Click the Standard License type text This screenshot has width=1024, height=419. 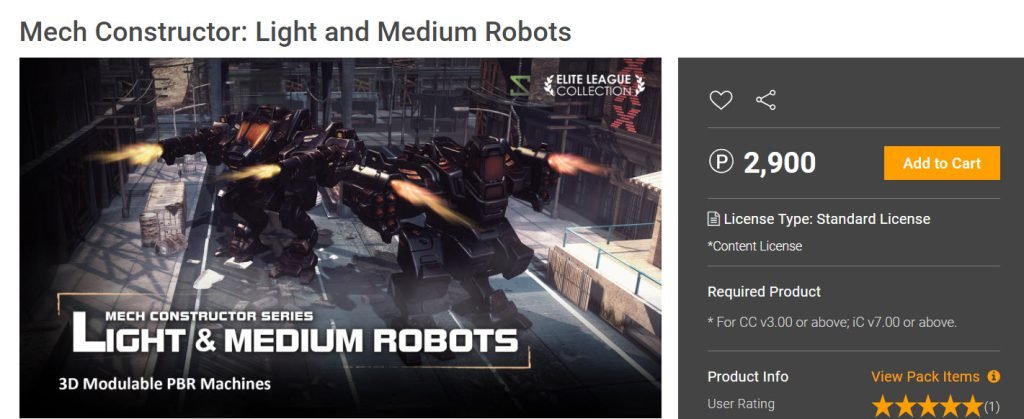point(873,219)
